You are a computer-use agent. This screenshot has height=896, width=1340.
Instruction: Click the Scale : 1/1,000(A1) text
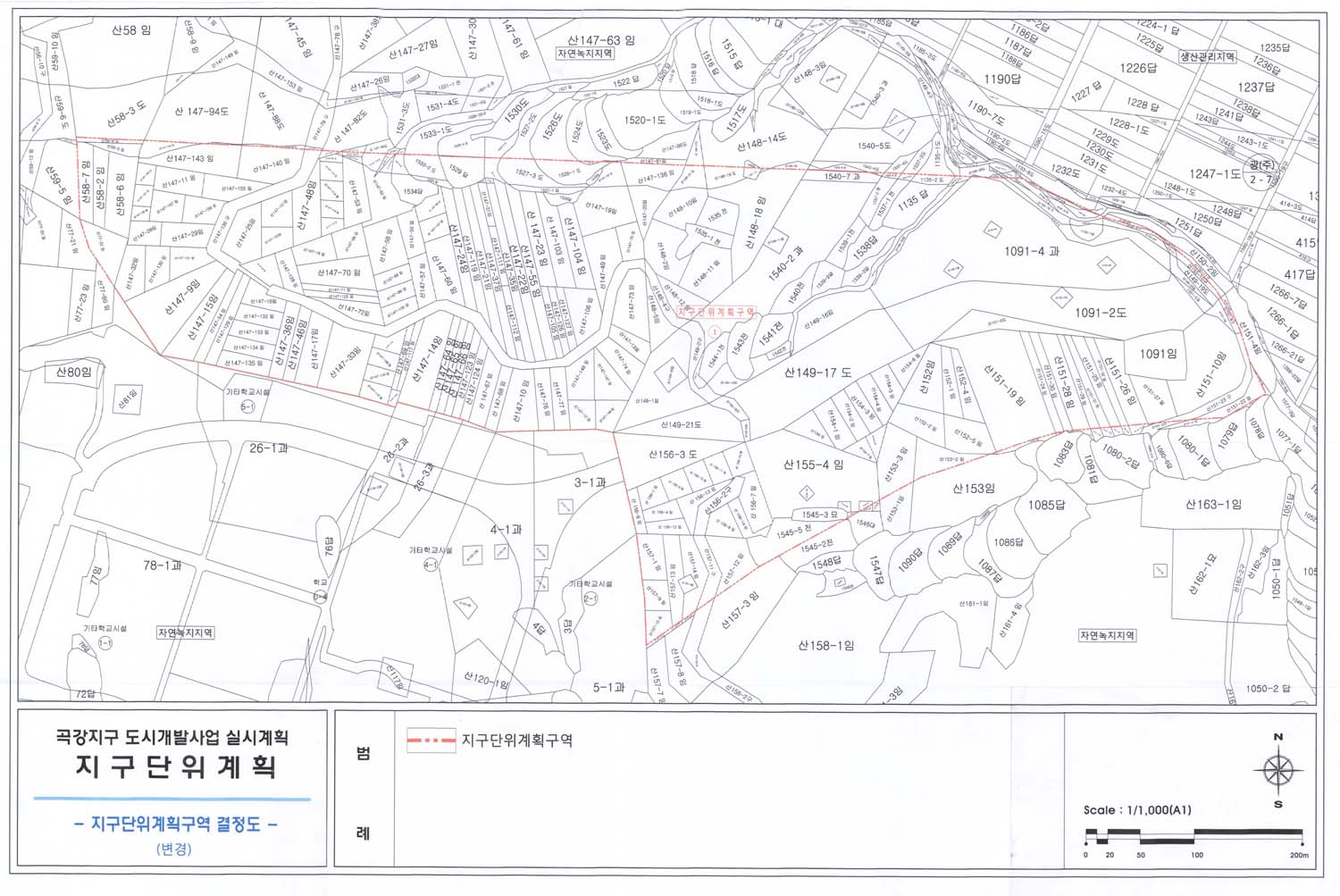coord(1136,810)
